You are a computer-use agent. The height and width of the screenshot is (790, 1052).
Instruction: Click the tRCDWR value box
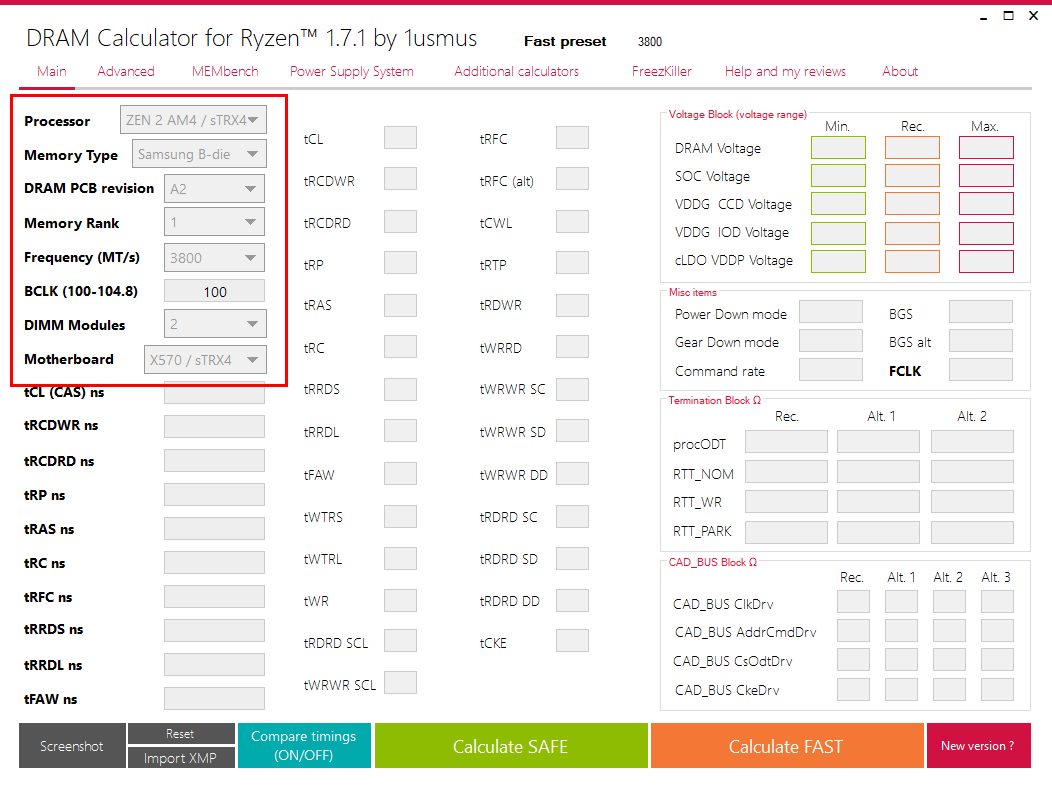coord(401,179)
